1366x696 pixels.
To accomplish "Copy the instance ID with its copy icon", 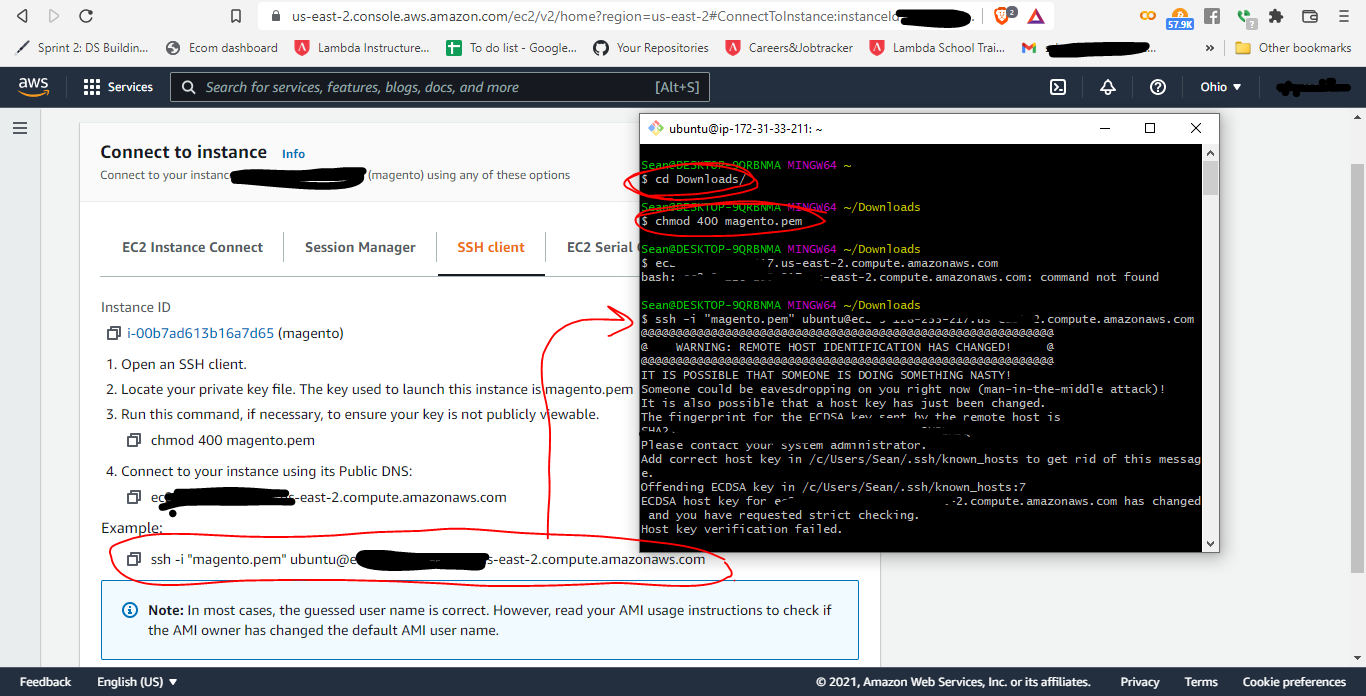I will pos(113,333).
